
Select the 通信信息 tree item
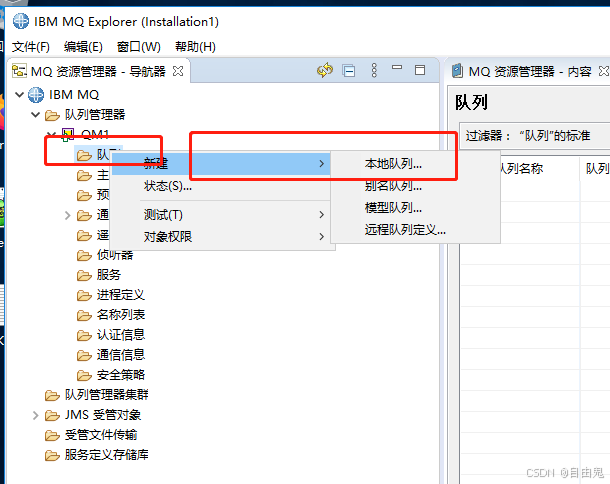(121, 355)
